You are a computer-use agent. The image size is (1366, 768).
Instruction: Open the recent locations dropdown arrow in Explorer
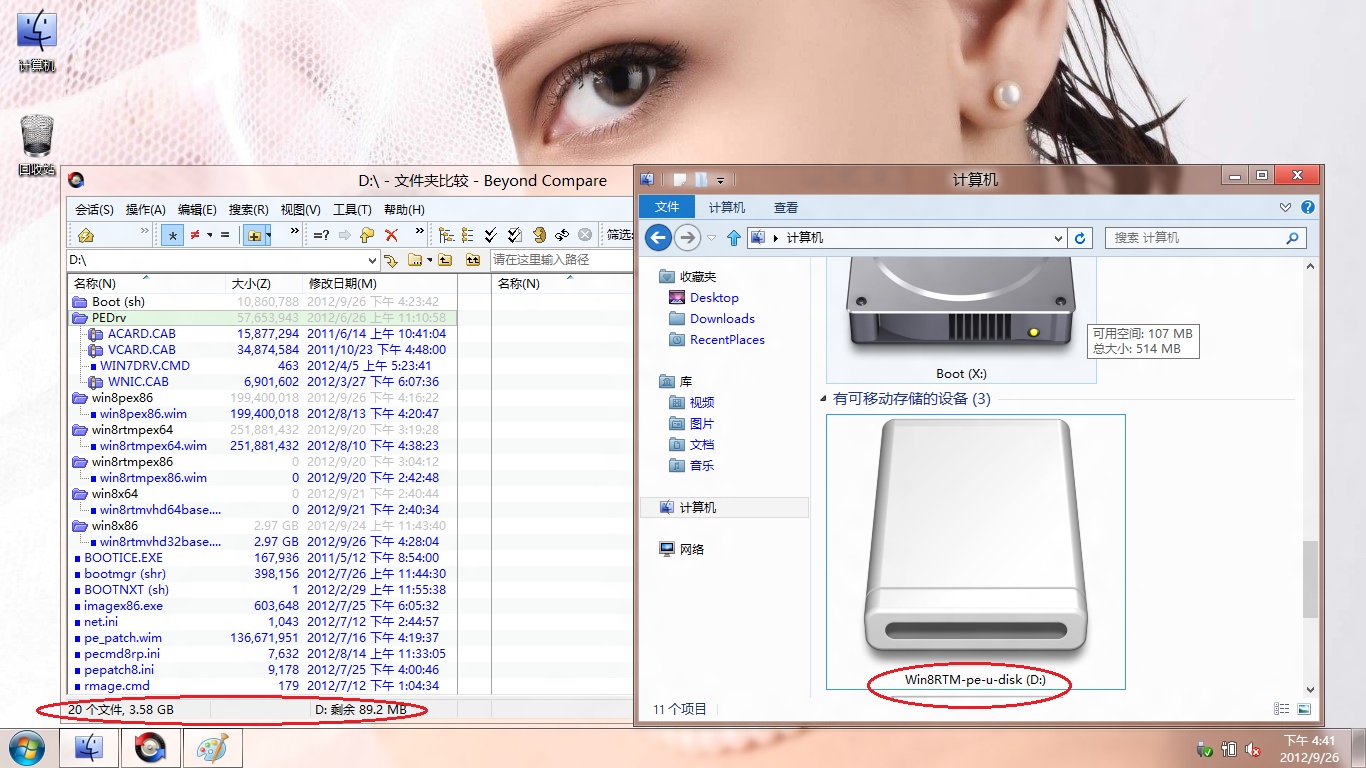coord(712,238)
